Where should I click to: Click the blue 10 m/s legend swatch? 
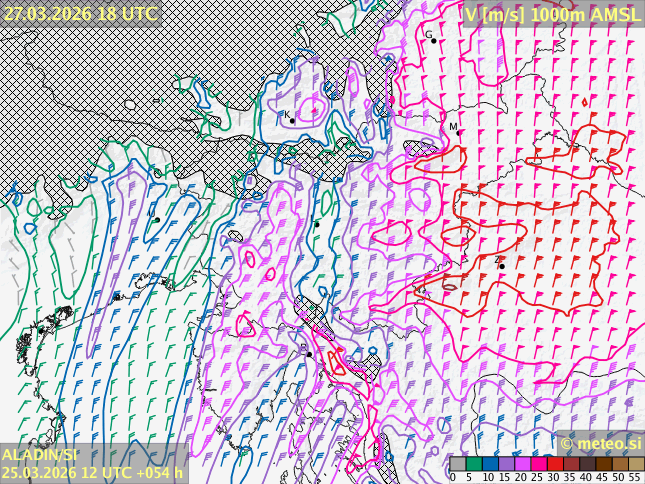point(490,463)
